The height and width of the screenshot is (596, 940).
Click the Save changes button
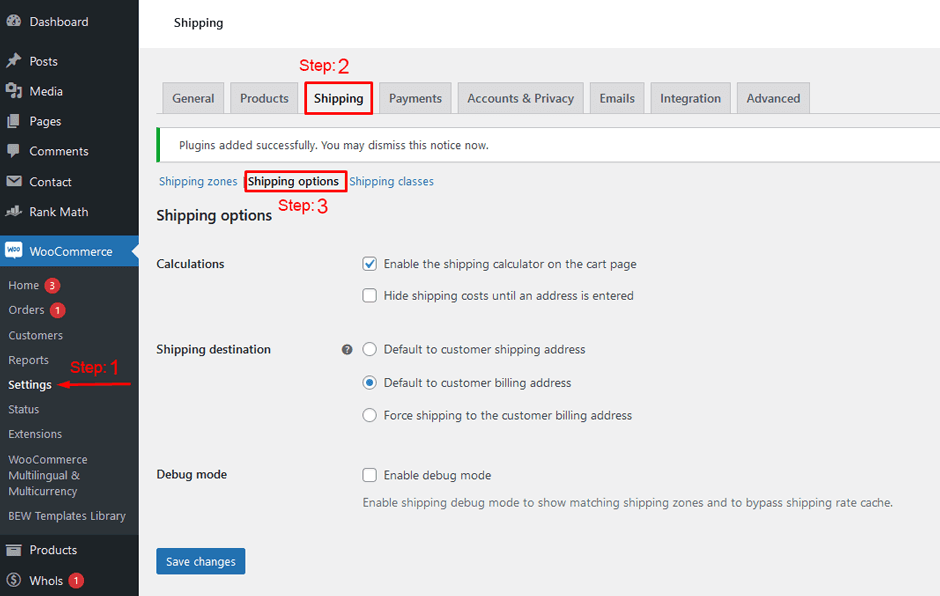(200, 561)
